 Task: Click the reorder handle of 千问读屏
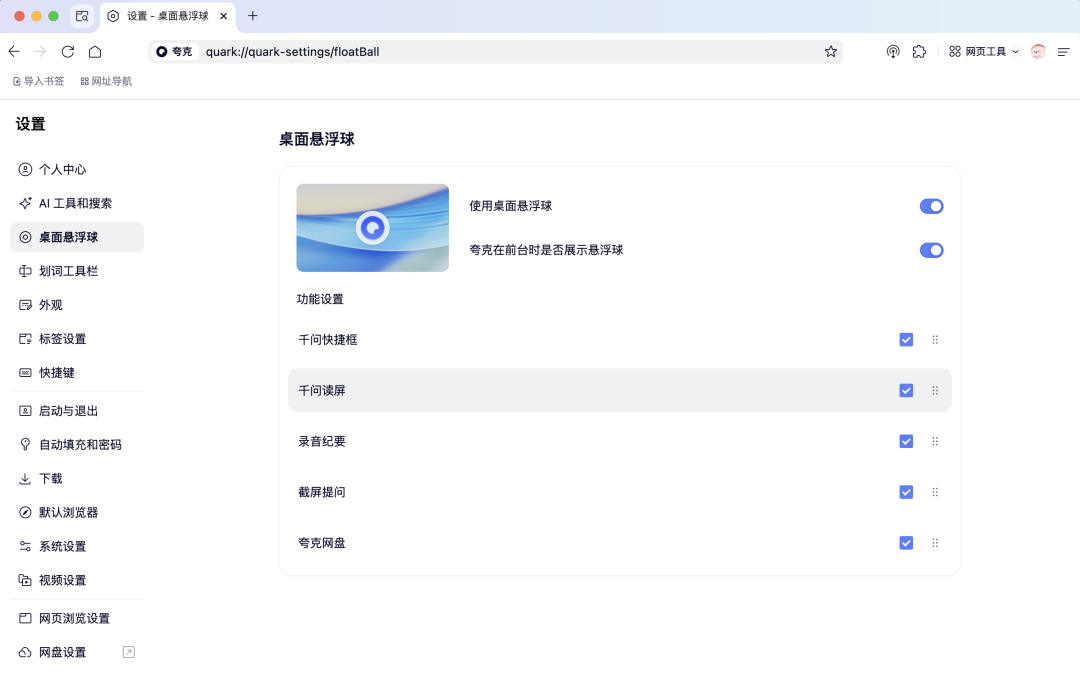[935, 391]
